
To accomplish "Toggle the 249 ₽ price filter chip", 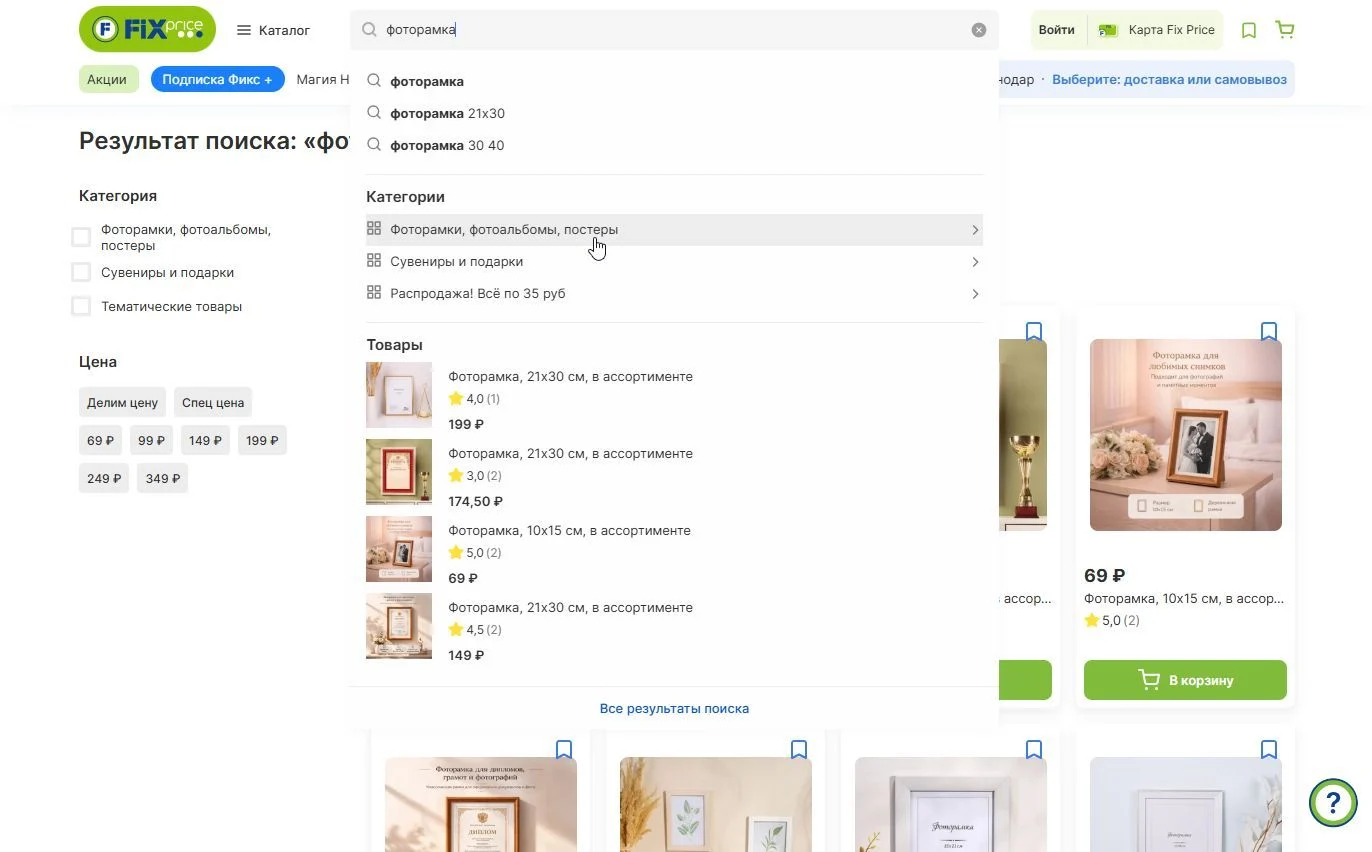I will pos(104,478).
